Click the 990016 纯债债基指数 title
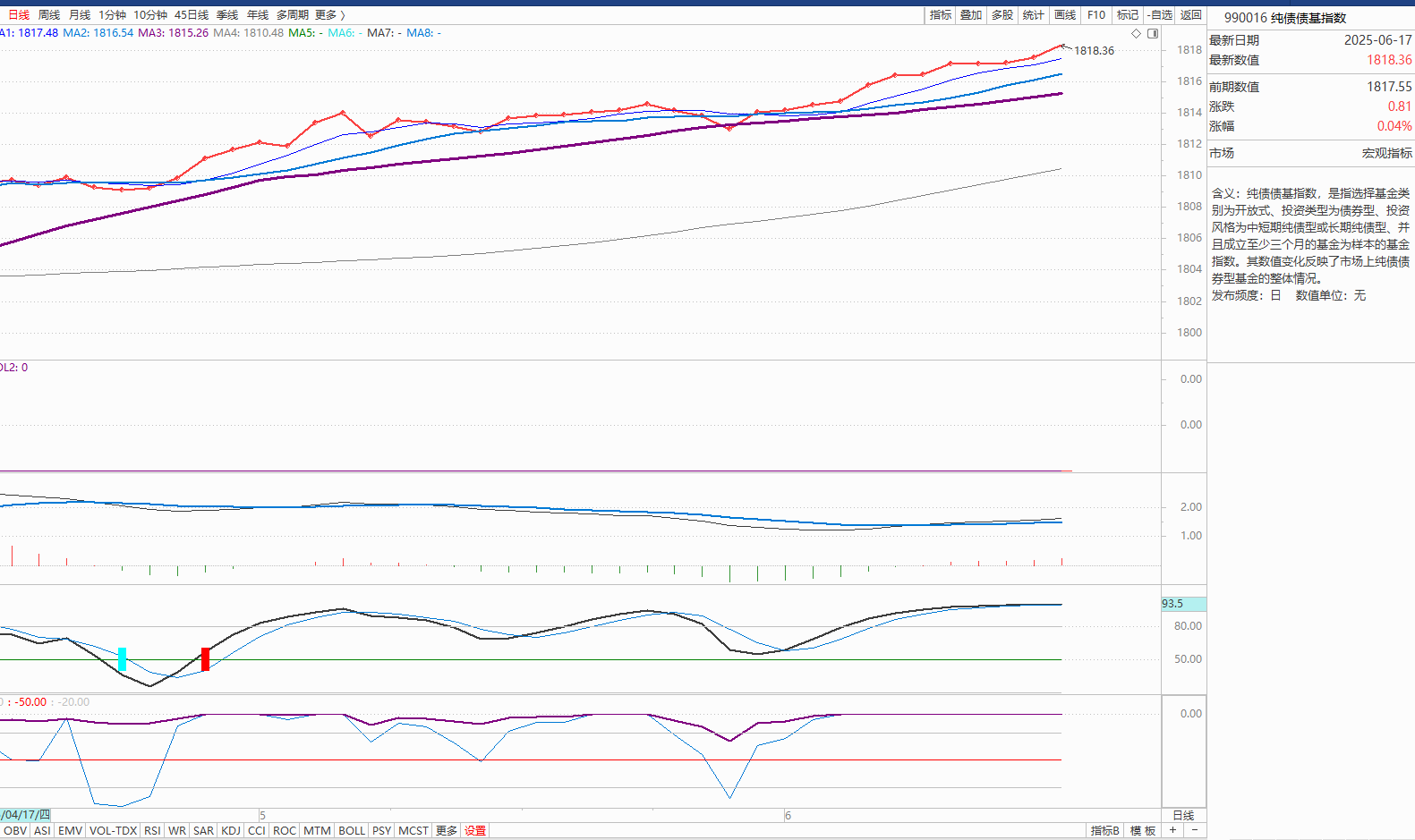The height and width of the screenshot is (840, 1415). [x=1285, y=18]
